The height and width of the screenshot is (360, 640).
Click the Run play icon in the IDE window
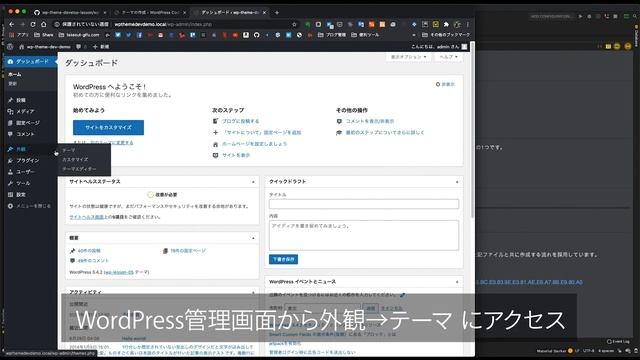(580, 16)
